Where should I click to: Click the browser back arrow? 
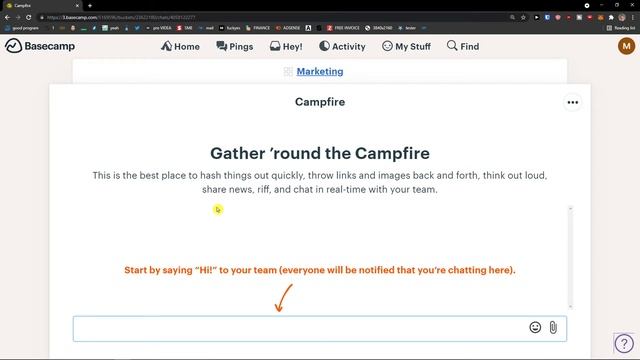click(x=7, y=17)
